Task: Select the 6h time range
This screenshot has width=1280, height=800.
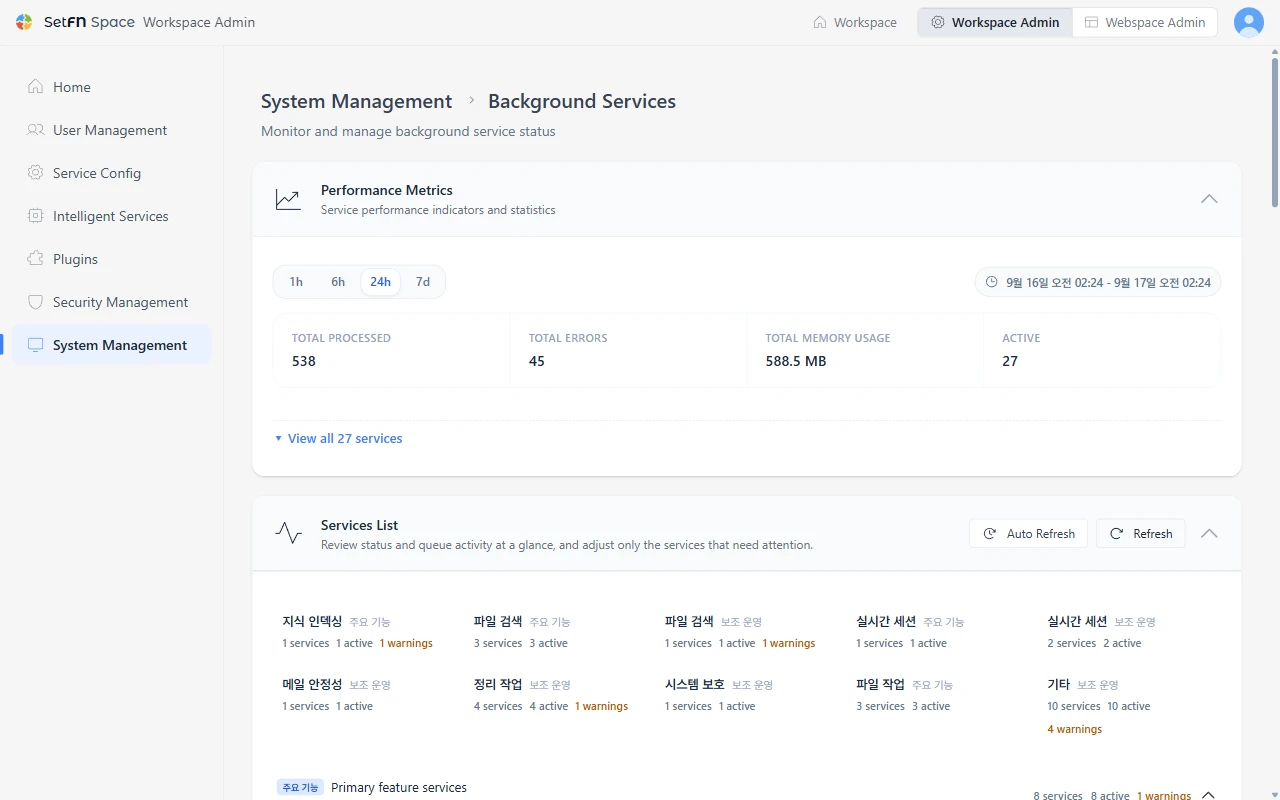Action: 338,282
